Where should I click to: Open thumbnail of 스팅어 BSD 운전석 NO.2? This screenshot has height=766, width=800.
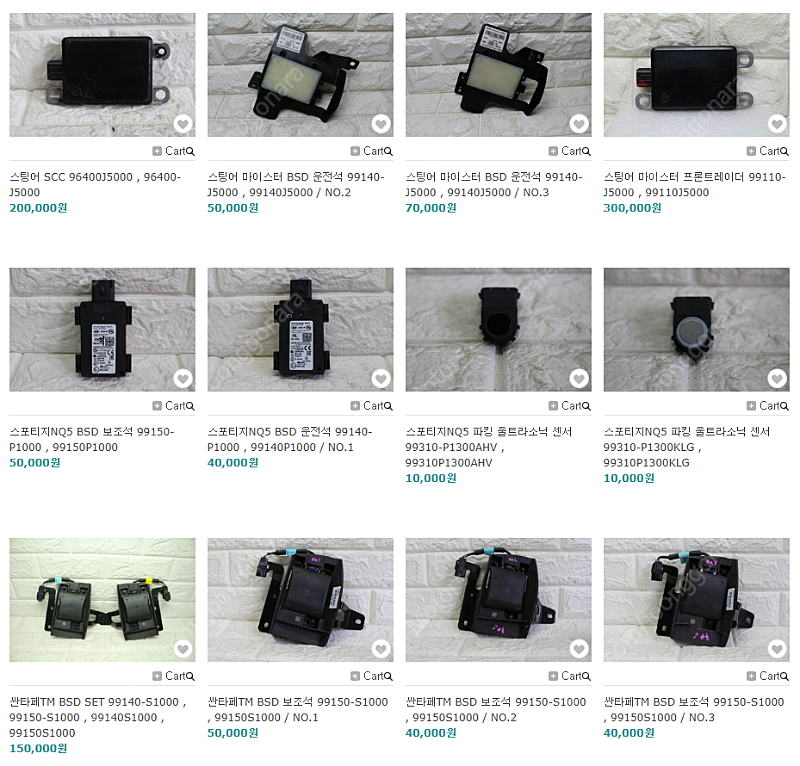[300, 75]
